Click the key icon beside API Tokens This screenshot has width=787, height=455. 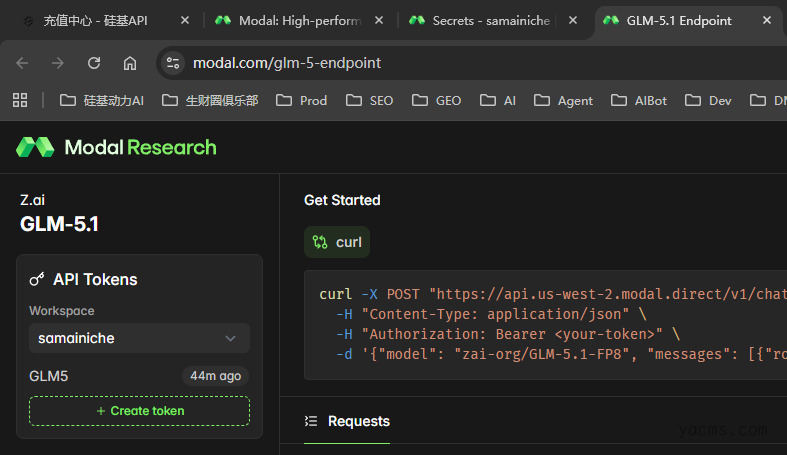[37, 280]
